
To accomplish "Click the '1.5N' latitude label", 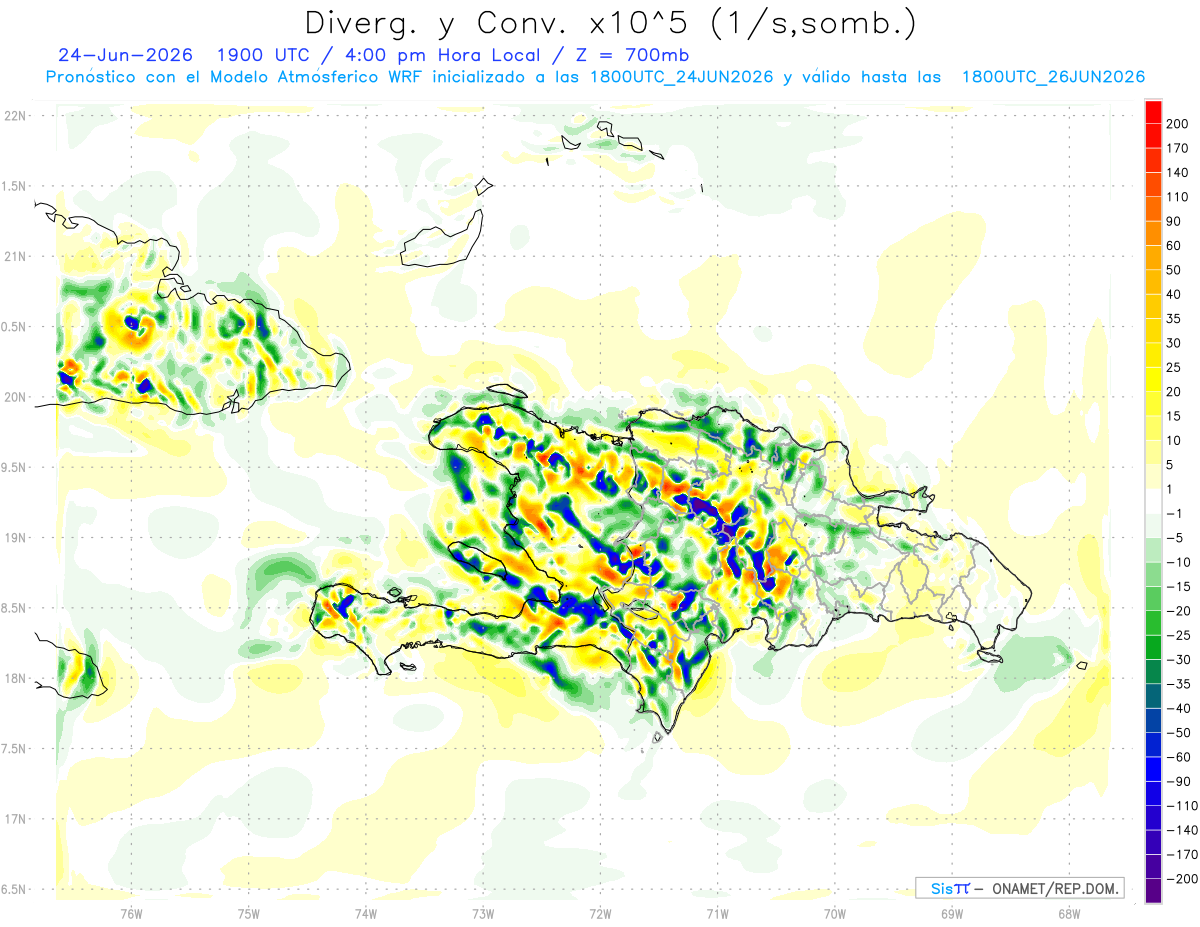I will point(14,186).
